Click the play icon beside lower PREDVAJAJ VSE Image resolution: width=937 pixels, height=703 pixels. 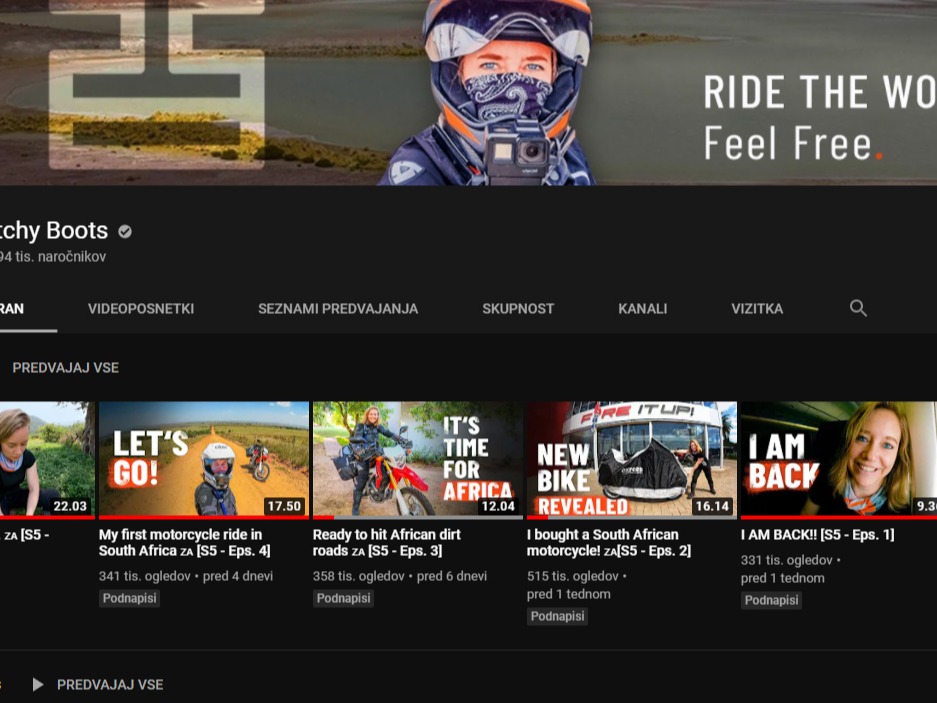(x=38, y=685)
